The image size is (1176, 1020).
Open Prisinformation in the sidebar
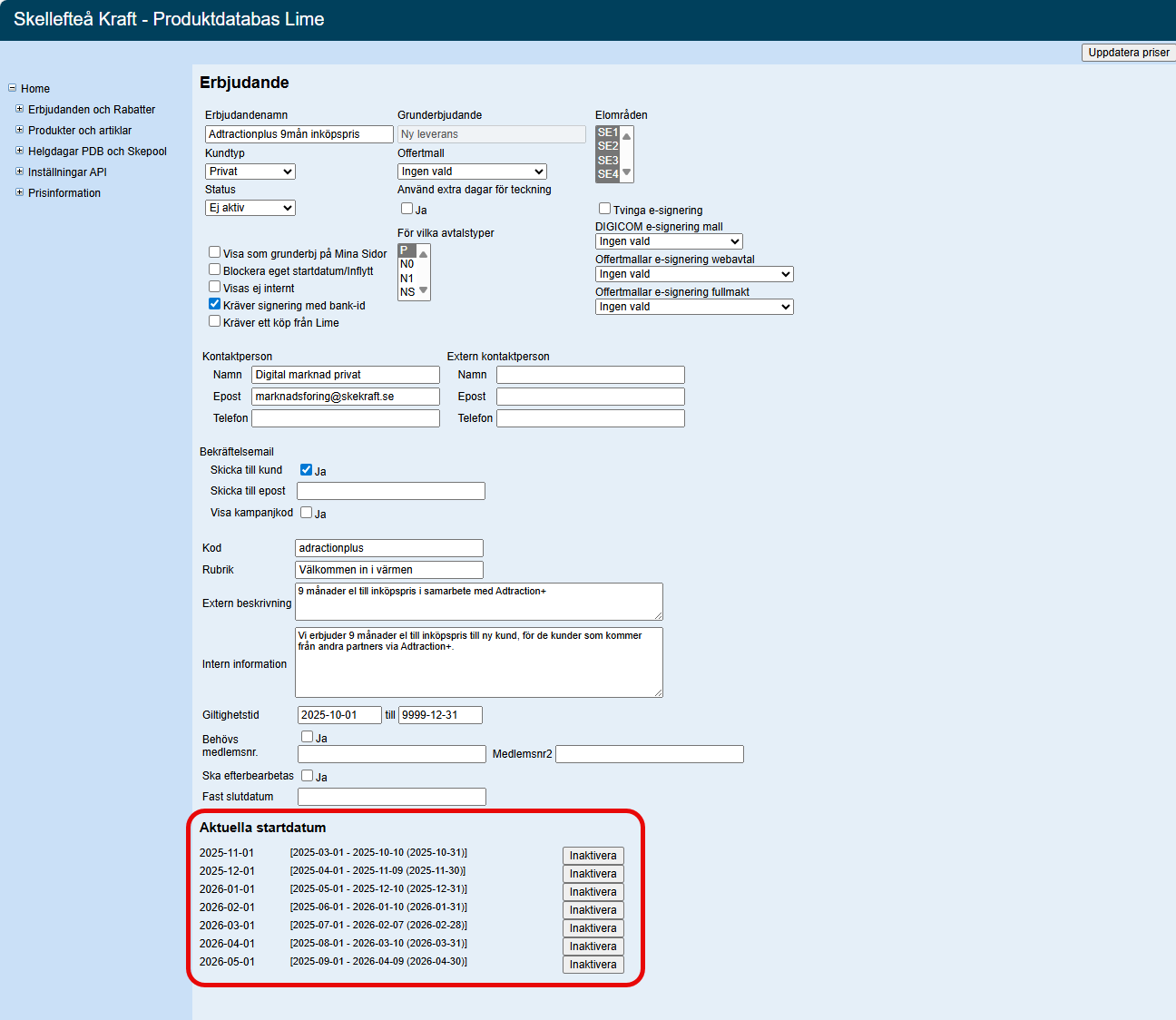(64, 193)
